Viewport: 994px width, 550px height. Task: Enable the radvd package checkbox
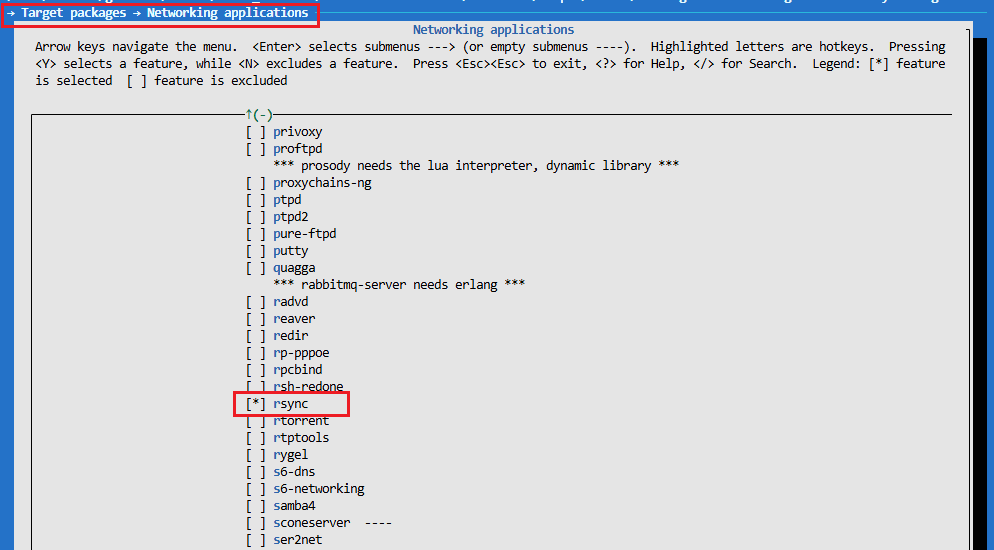[256, 302]
